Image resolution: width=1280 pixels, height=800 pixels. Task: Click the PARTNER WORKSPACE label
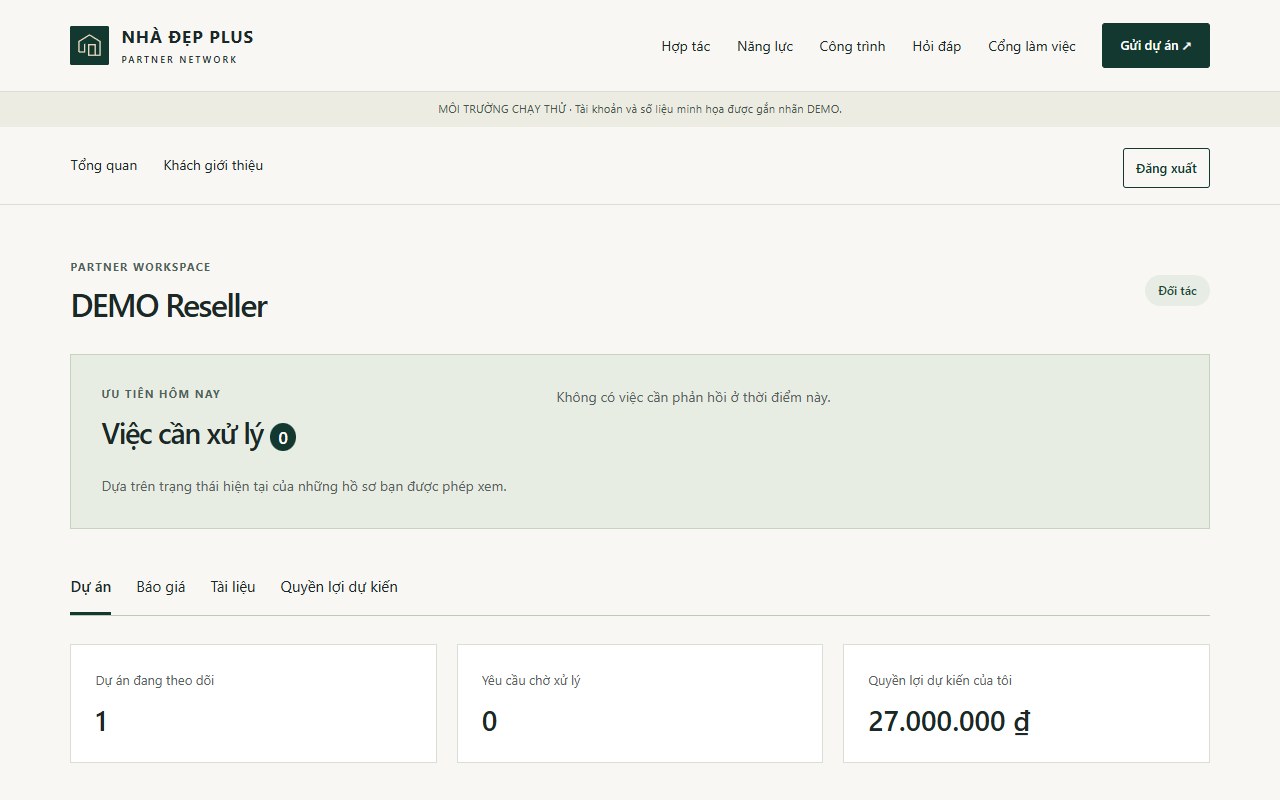tap(141, 267)
